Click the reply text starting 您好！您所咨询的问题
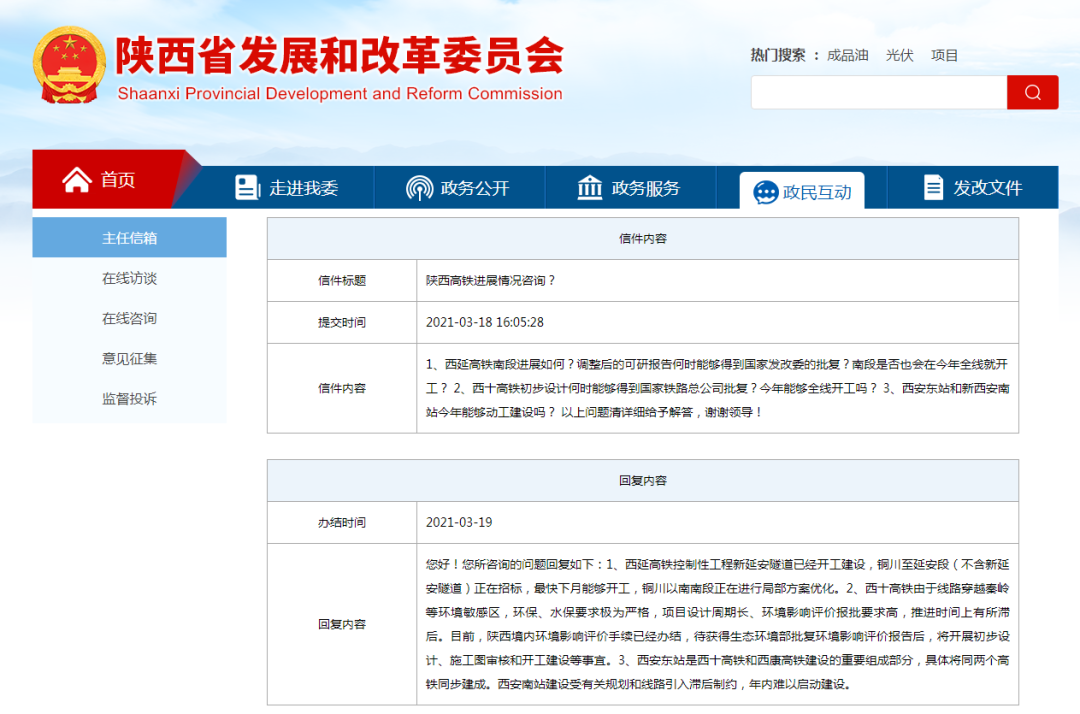The height and width of the screenshot is (714, 1080). pyautogui.click(x=717, y=624)
